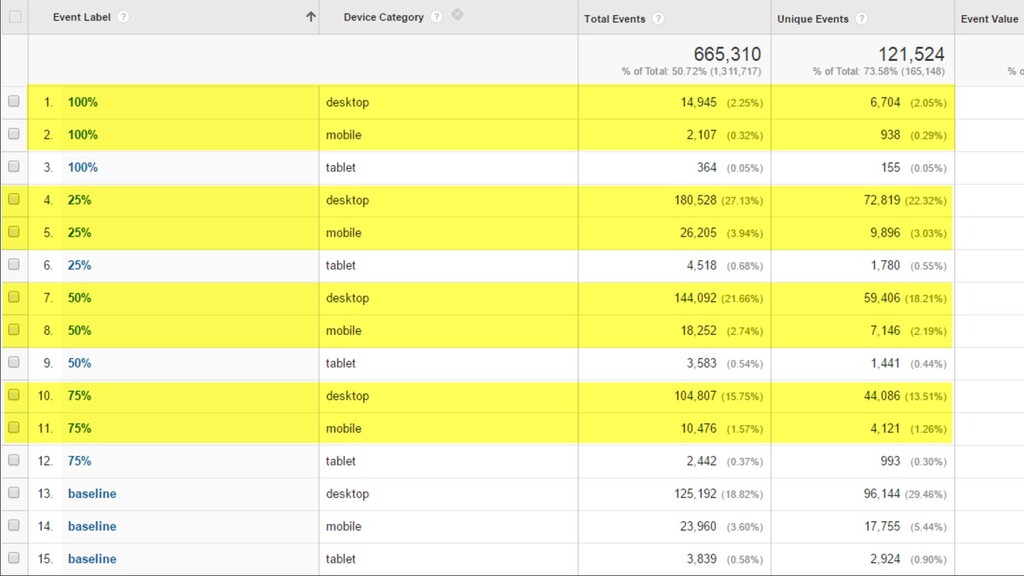Viewport: 1024px width, 576px height.
Task: Open Event Label help question mark icon
Action: 123,17
